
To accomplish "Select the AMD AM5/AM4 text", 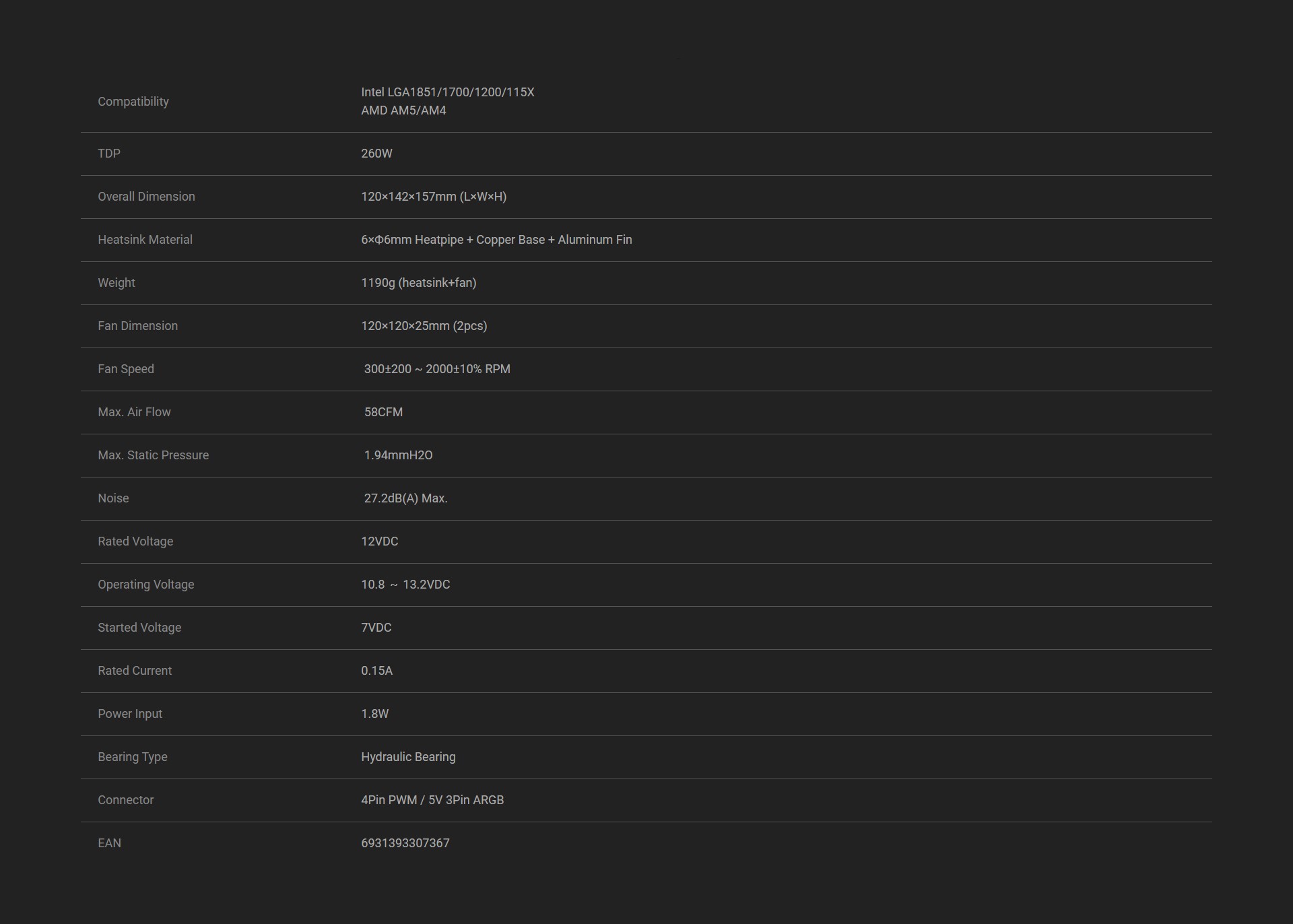I will pos(403,110).
